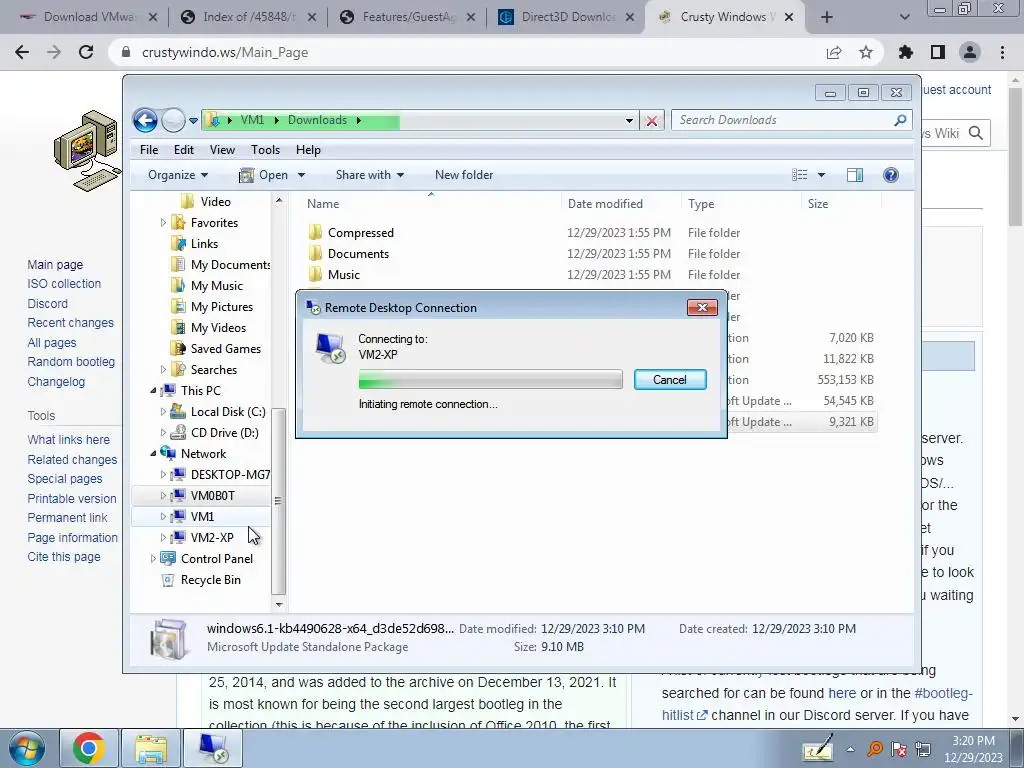Click the Chrome share page icon
Viewport: 1024px width, 768px height.
(834, 52)
